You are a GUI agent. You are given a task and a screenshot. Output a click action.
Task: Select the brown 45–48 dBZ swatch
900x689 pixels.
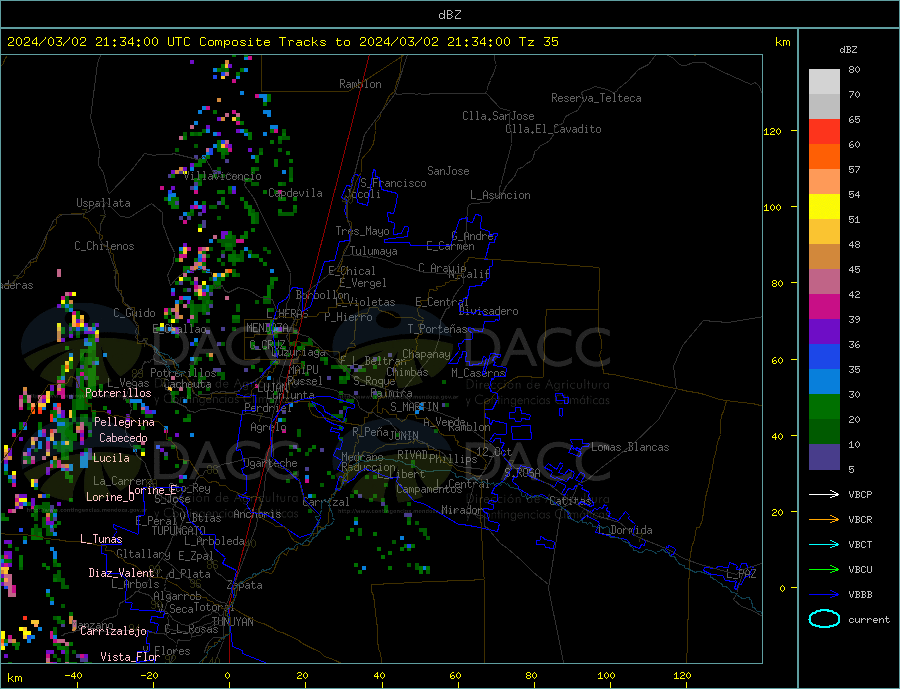tap(824, 257)
